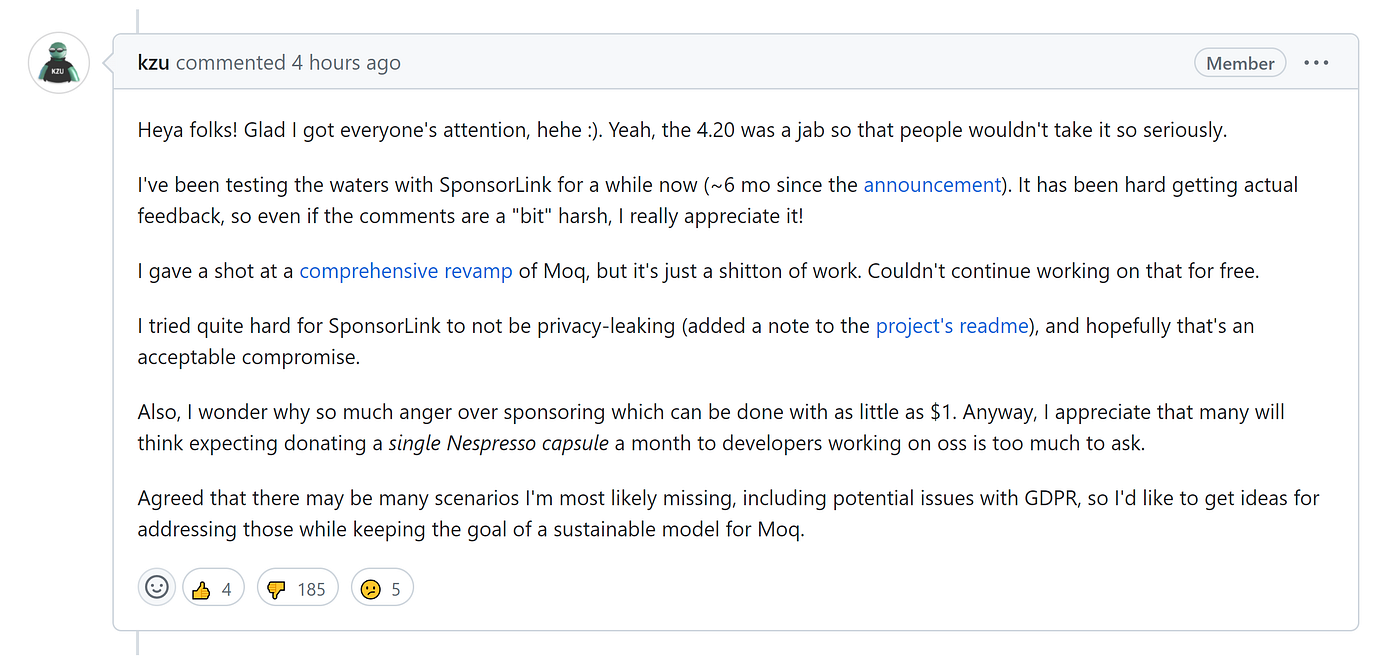Follow the "project's readme" link
Screen dimensions: 1400x663
[952, 326]
